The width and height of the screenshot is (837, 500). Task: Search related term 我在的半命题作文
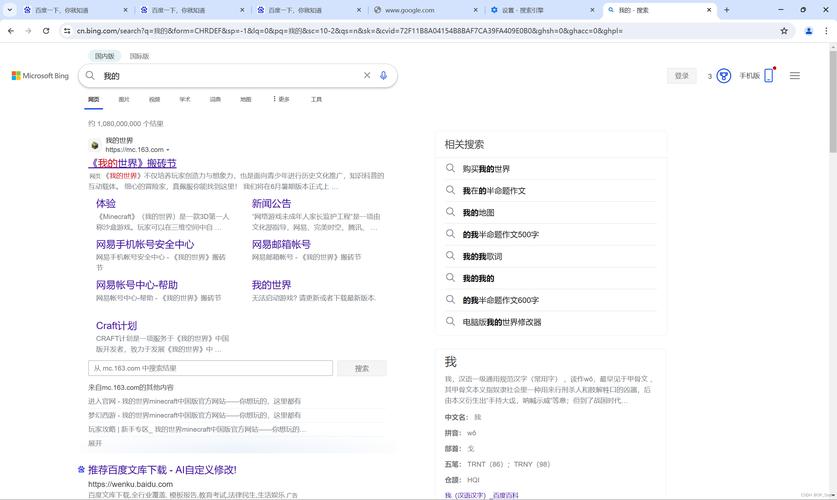pyautogui.click(x=494, y=191)
